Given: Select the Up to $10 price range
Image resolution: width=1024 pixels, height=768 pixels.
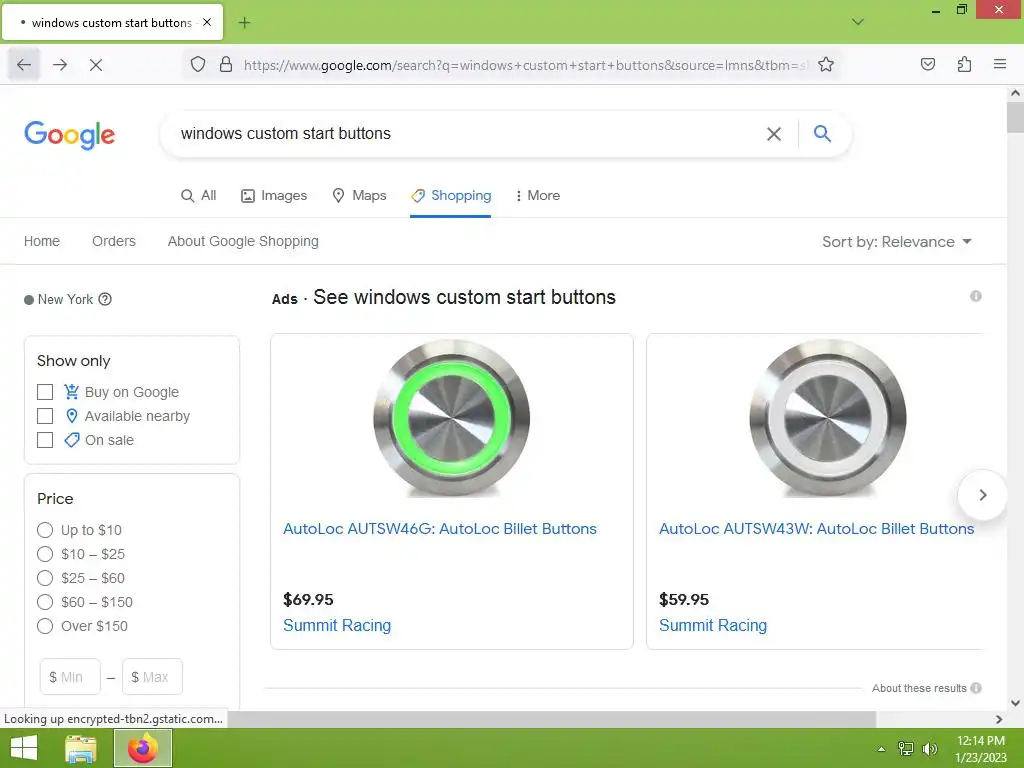Looking at the screenshot, I should point(45,530).
